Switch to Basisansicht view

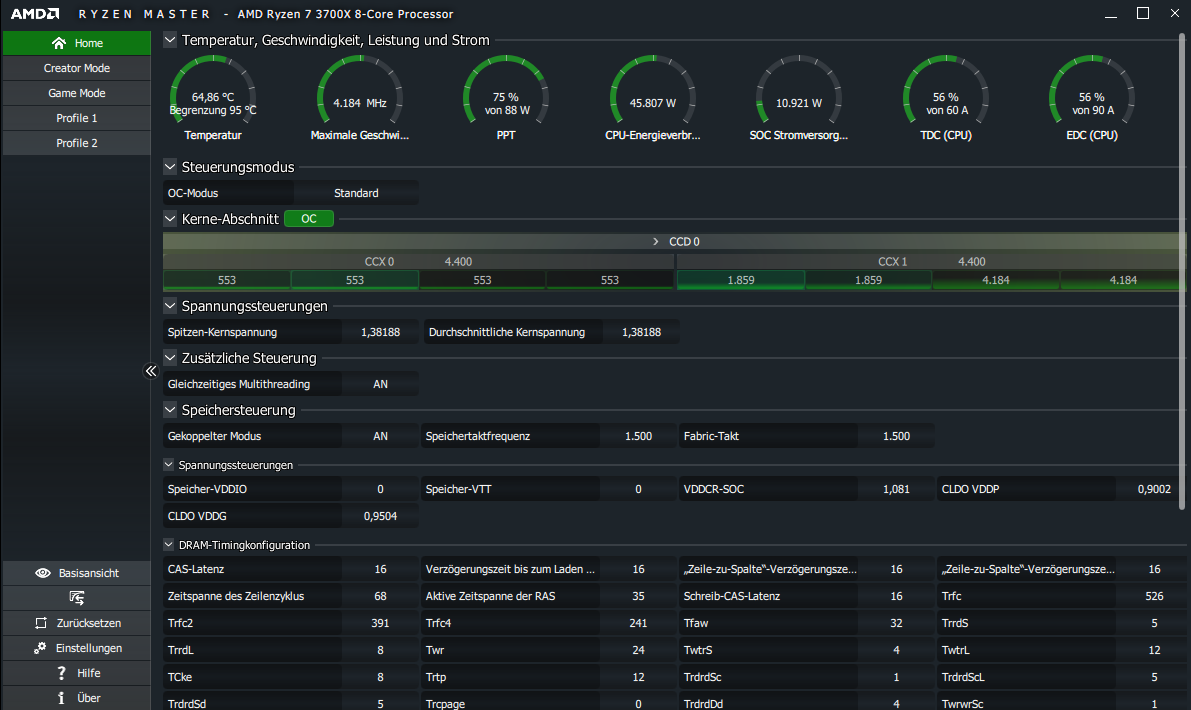77,573
